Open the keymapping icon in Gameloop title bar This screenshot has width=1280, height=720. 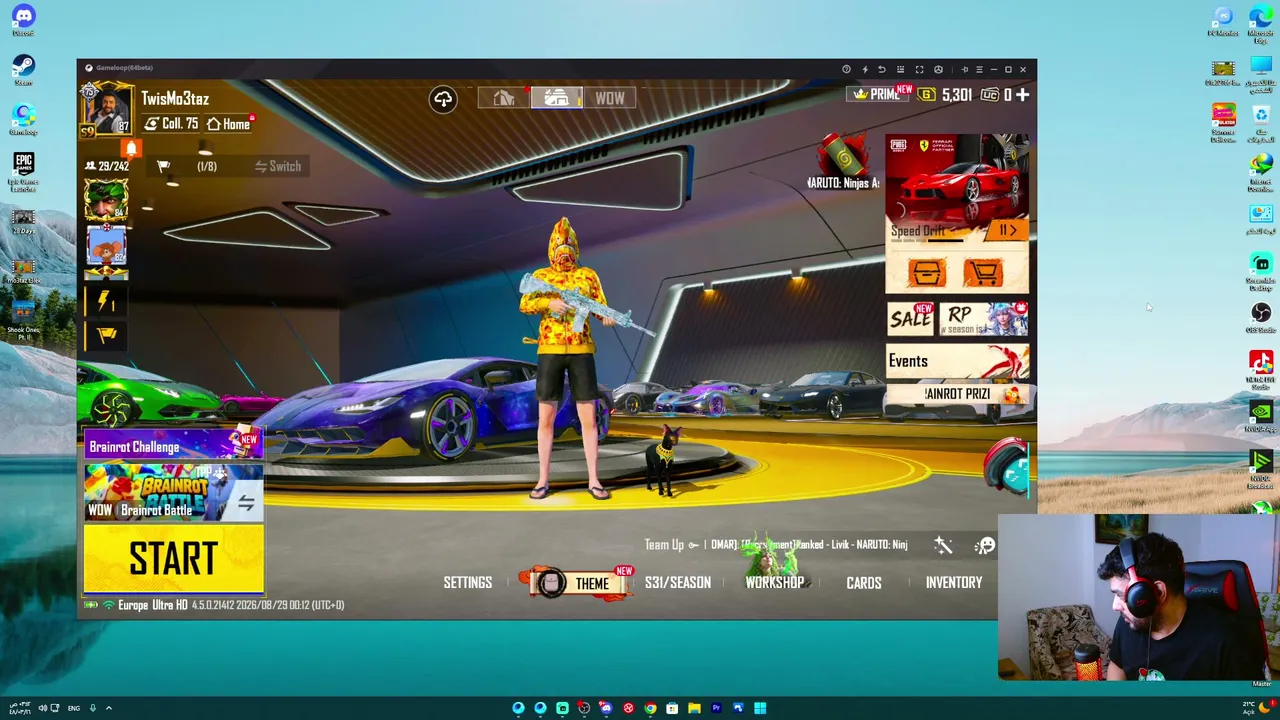900,69
